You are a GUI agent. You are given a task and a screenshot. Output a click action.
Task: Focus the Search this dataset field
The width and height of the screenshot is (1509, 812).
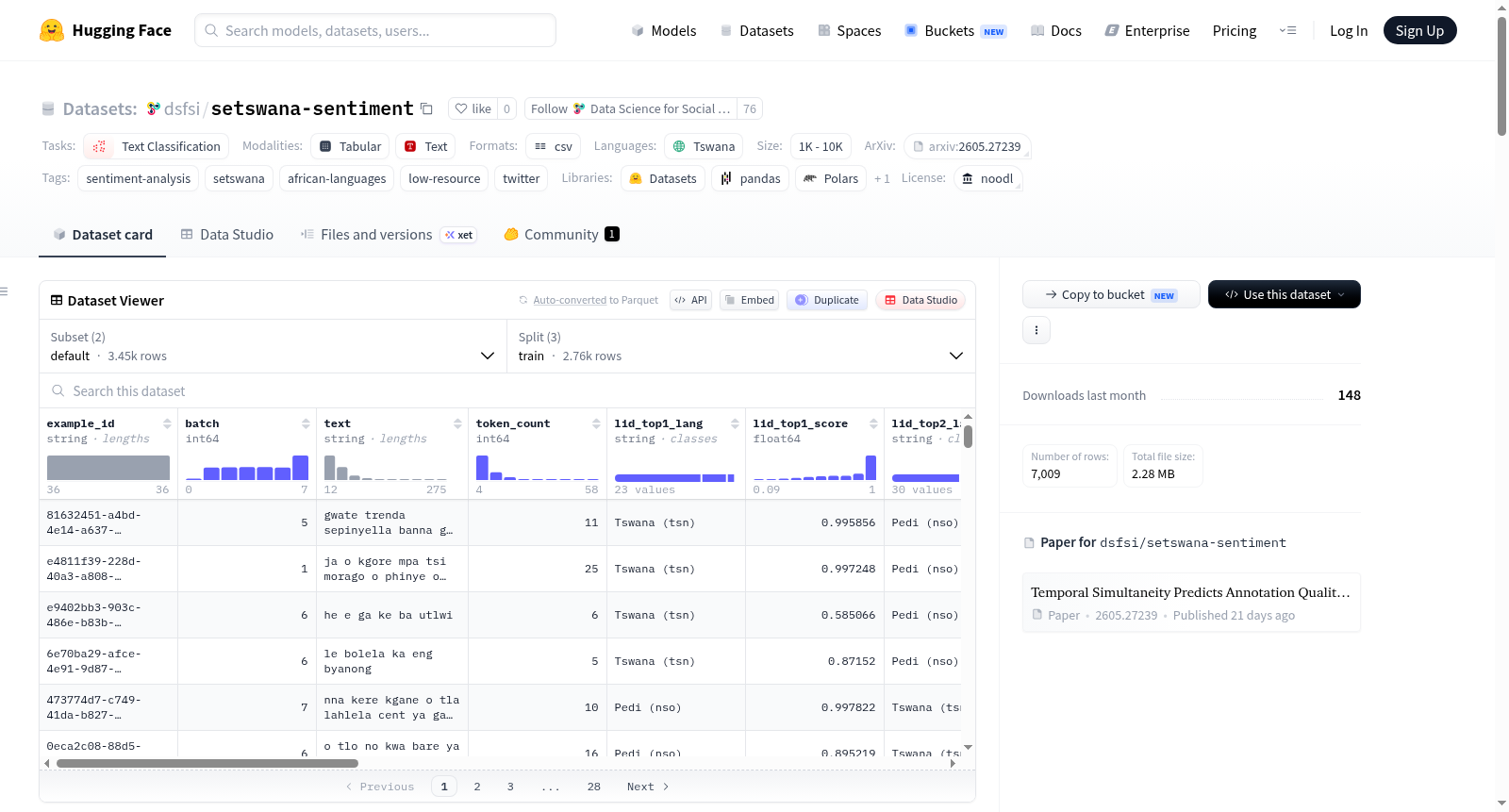click(507, 390)
